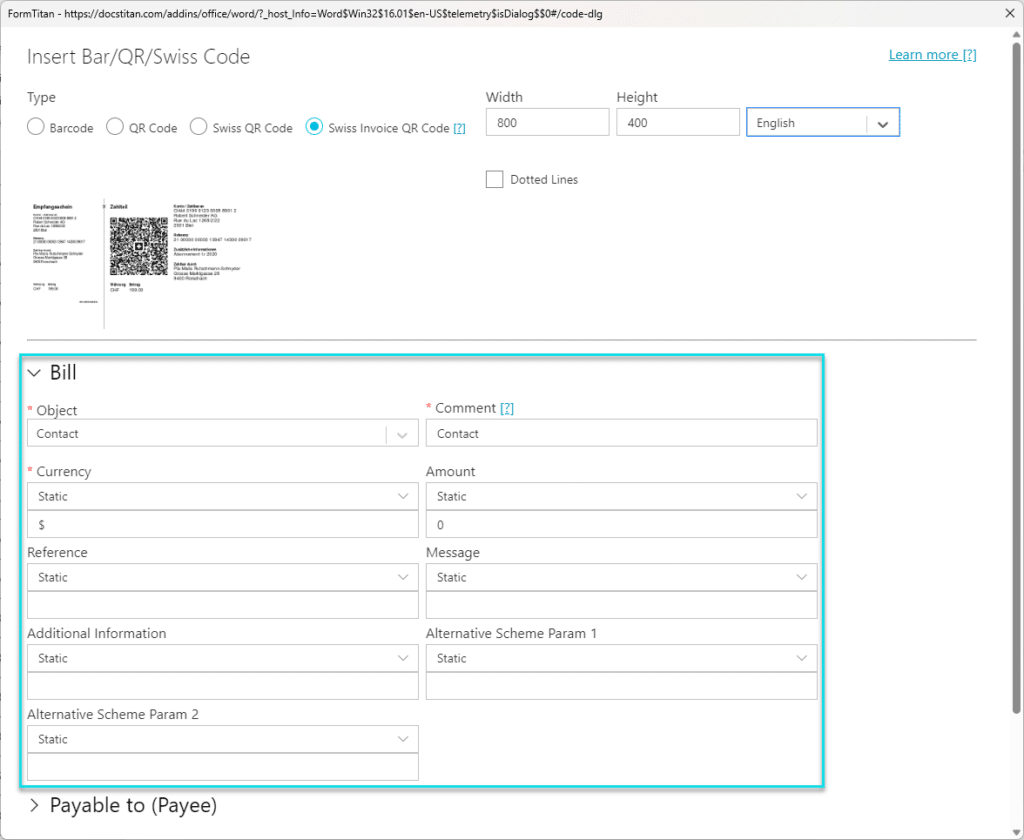Open help next to Swiss Invoice QR Code
1024x840 pixels.
(459, 129)
